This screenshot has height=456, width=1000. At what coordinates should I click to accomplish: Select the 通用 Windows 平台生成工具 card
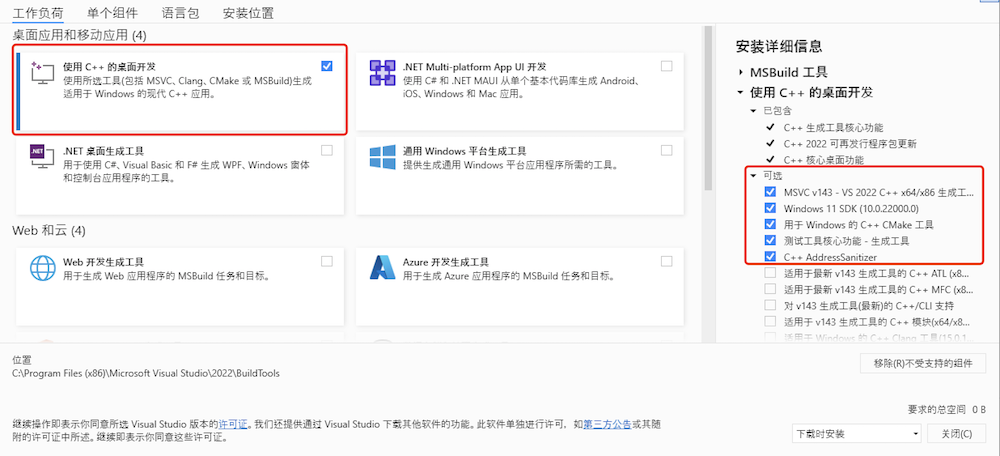coord(520,175)
